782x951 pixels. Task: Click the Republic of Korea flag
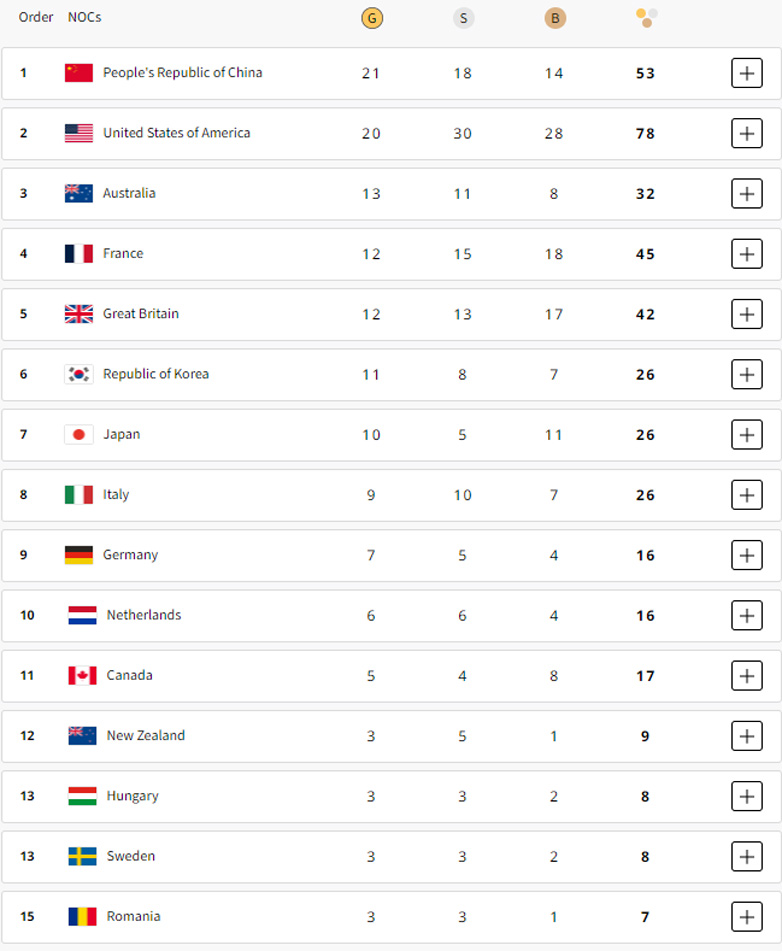(79, 374)
